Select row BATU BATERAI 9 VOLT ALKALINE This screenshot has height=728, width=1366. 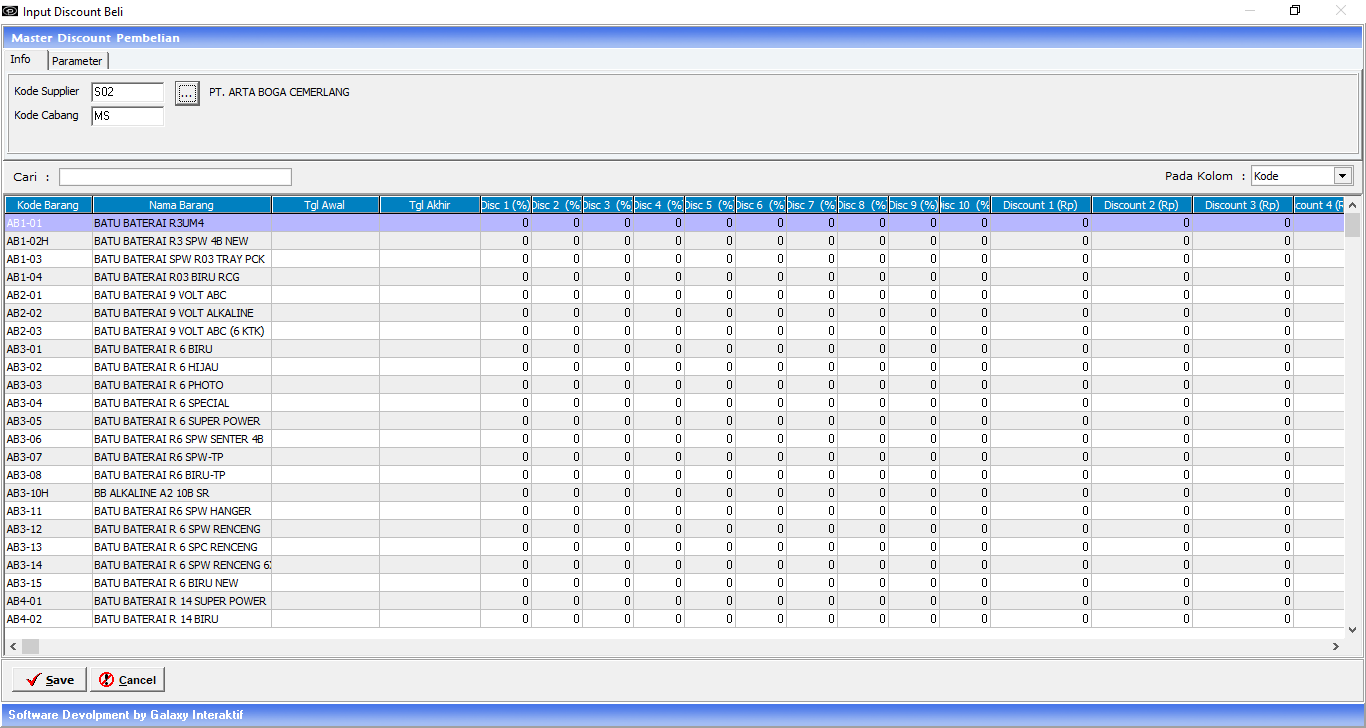[x=181, y=313]
